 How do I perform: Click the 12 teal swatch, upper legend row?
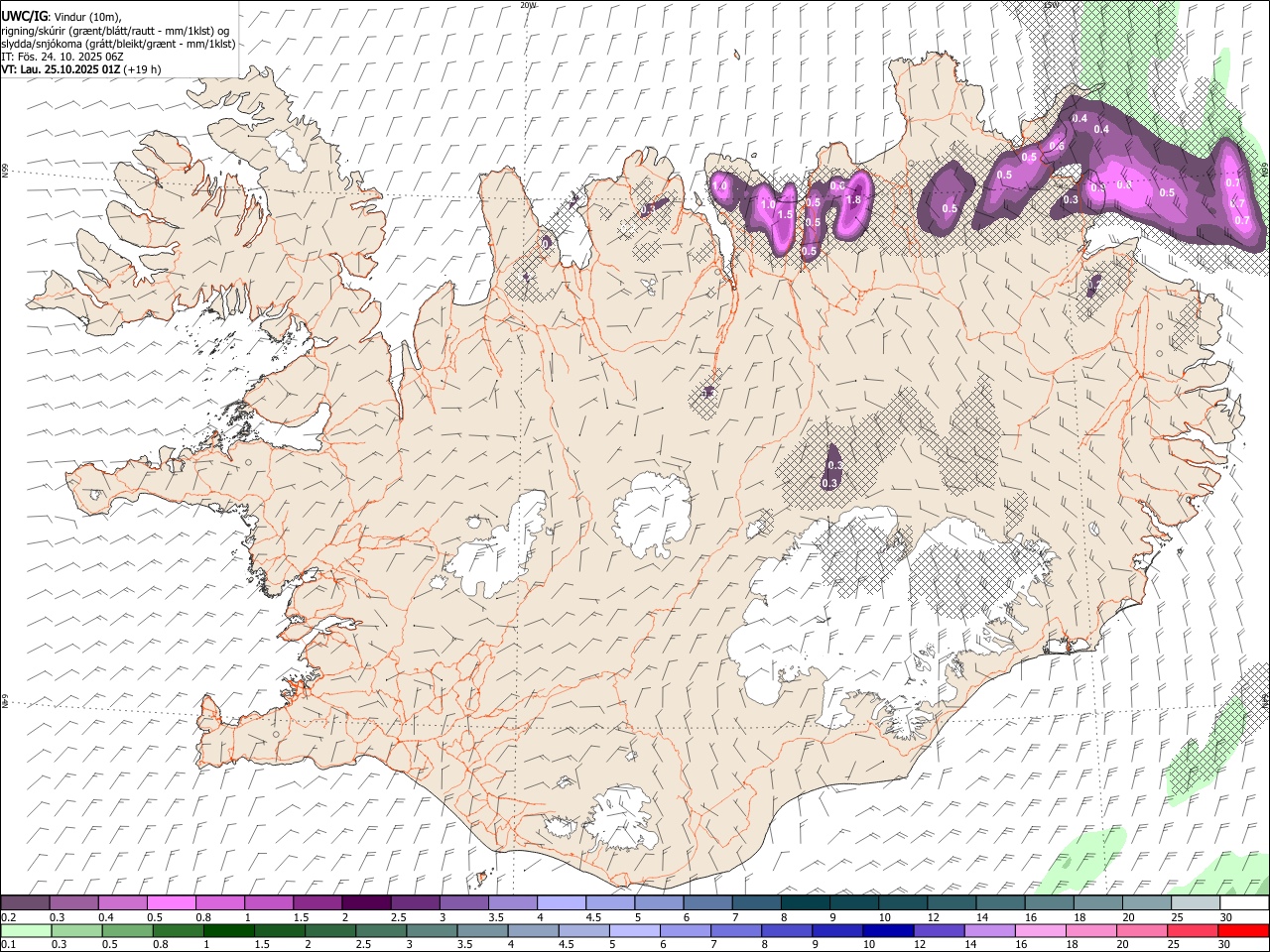pyautogui.click(x=951, y=902)
